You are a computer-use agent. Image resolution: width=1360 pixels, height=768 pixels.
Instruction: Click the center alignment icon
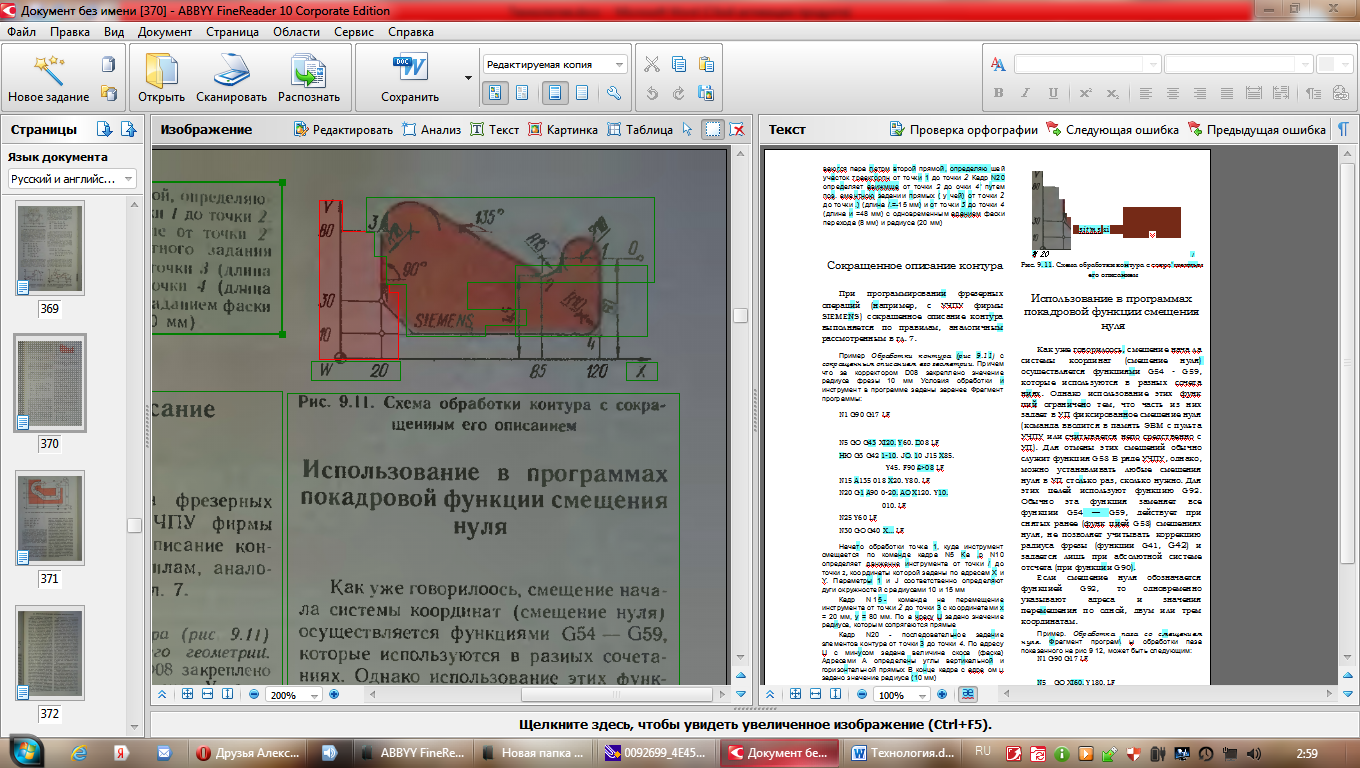point(1172,93)
